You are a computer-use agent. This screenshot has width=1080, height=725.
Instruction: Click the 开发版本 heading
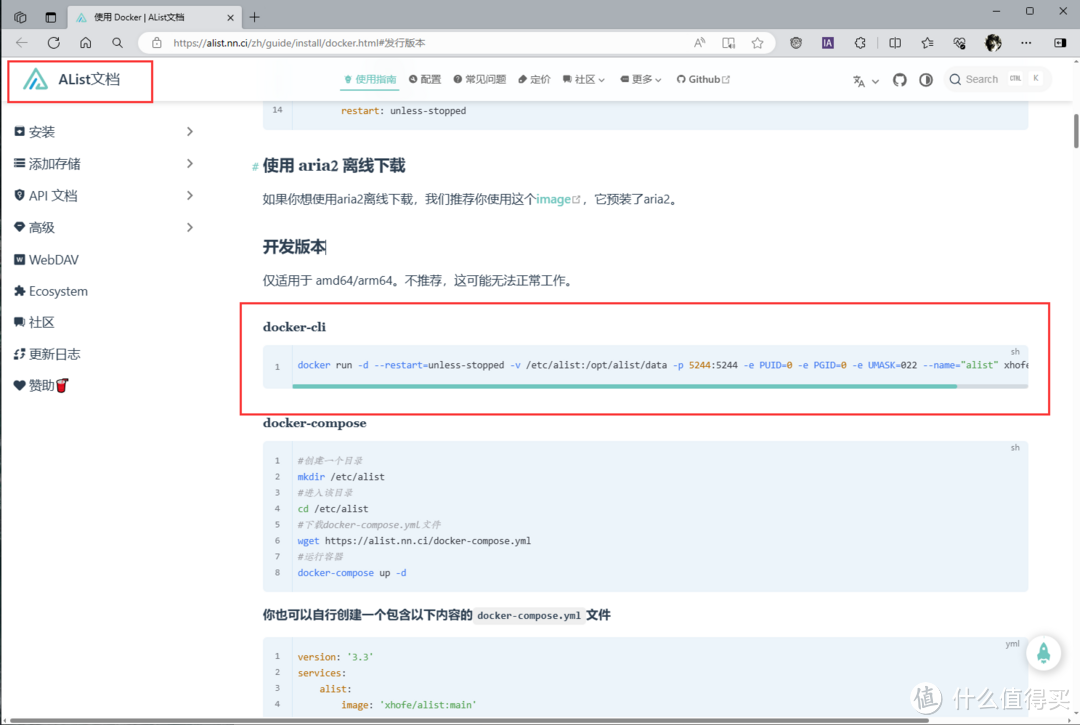point(294,247)
